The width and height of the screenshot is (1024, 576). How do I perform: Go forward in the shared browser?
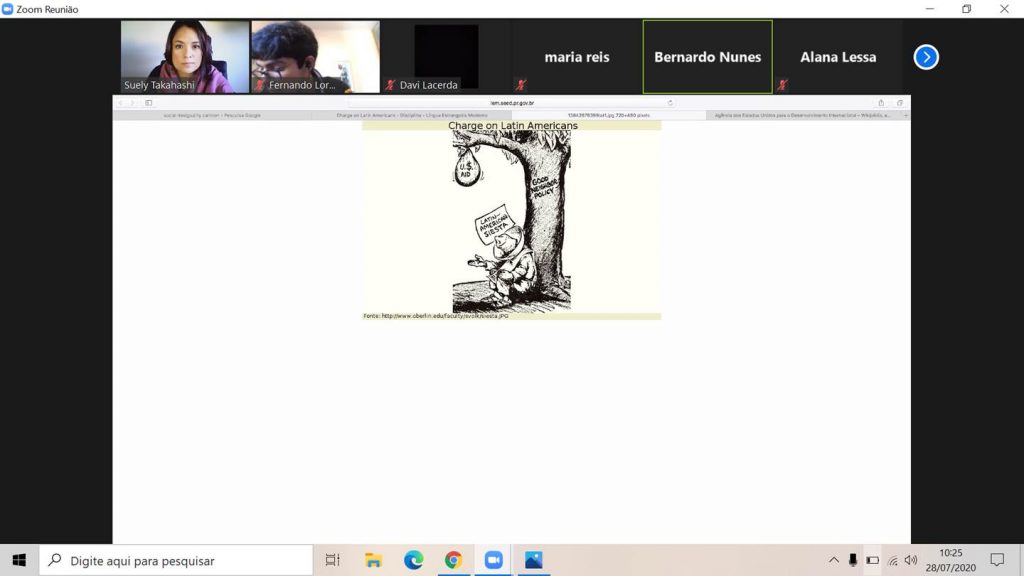[x=132, y=103]
